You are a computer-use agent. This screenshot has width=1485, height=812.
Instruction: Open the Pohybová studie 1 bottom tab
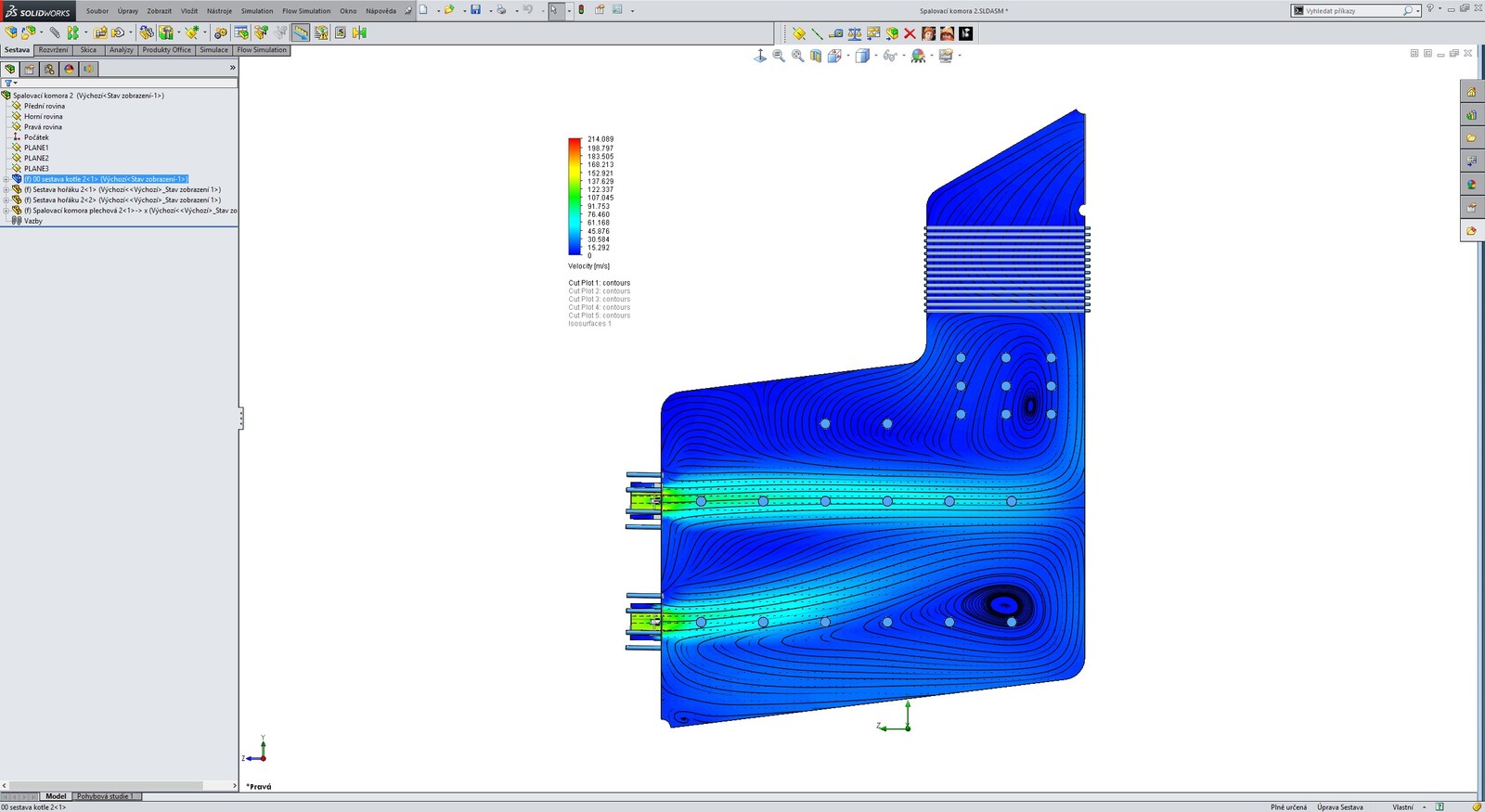(x=106, y=796)
